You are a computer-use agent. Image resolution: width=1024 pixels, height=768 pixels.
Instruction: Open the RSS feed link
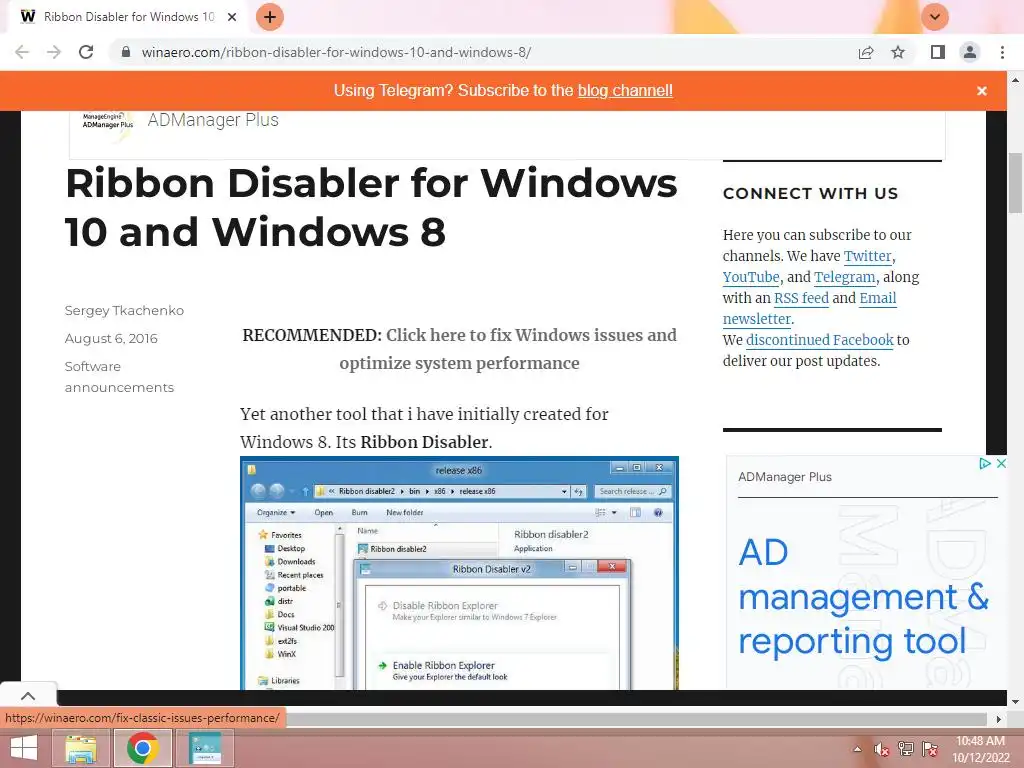pos(801,298)
